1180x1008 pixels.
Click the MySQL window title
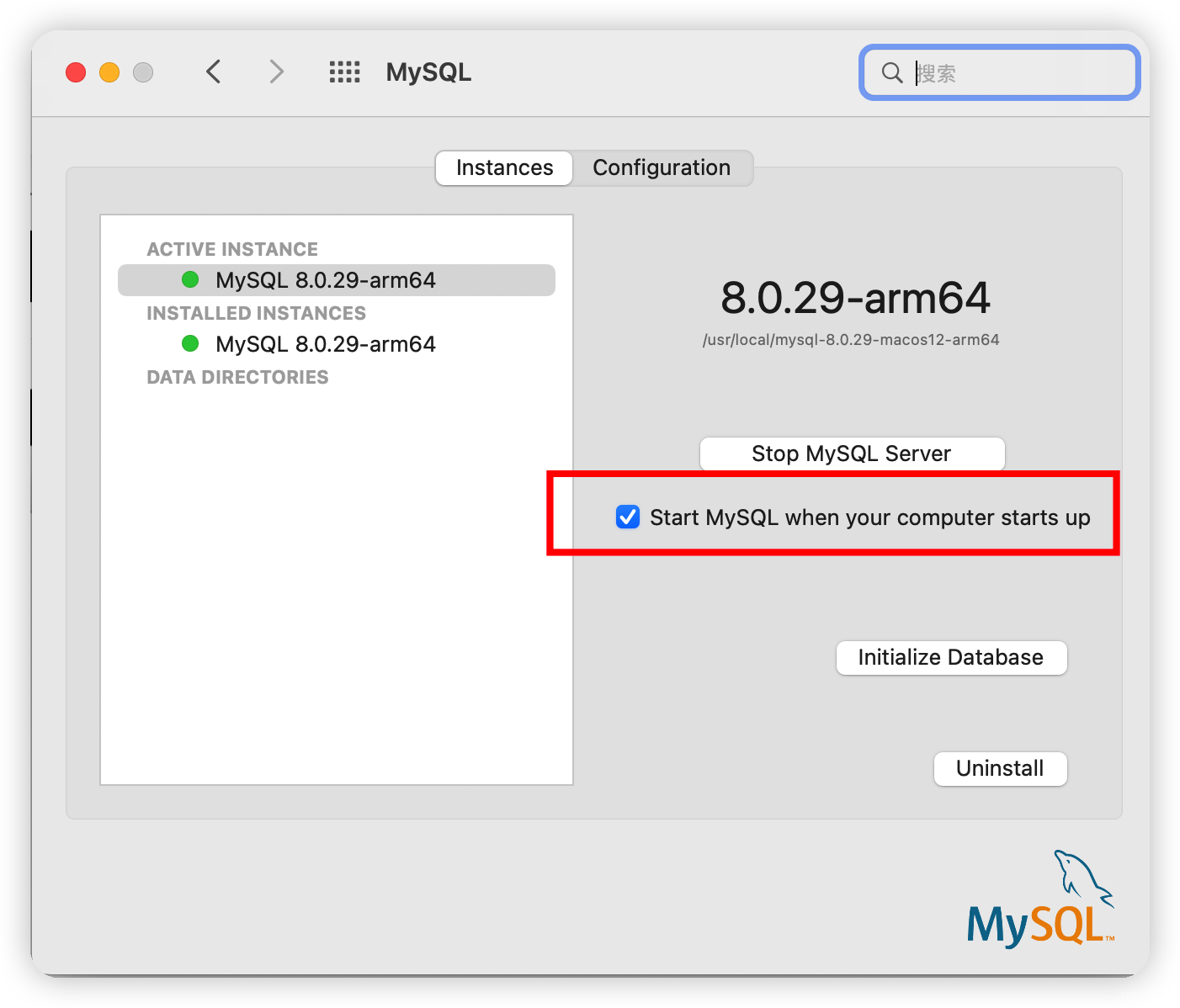click(428, 72)
